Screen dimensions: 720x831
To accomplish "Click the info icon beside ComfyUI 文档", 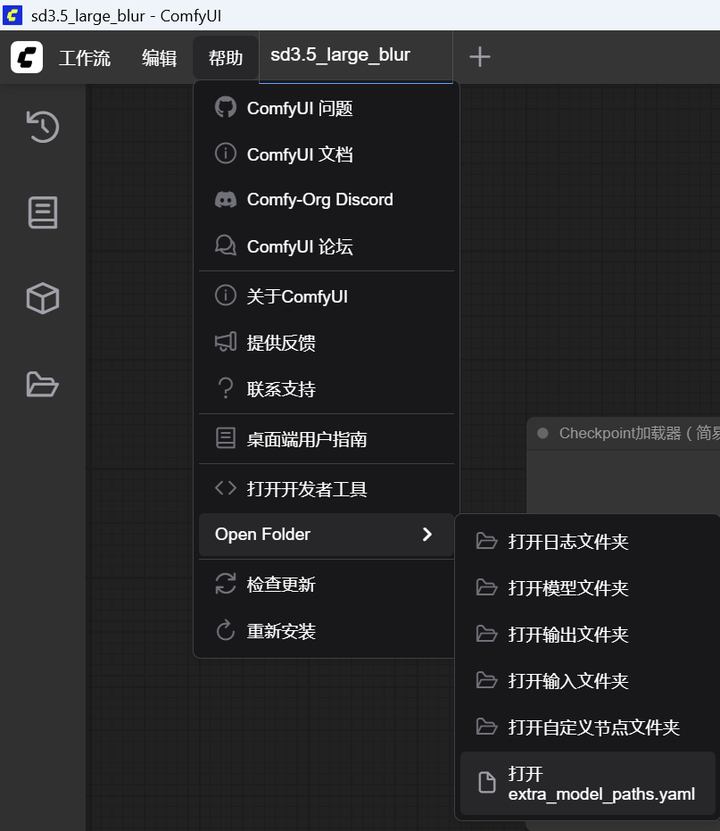I will pos(225,154).
